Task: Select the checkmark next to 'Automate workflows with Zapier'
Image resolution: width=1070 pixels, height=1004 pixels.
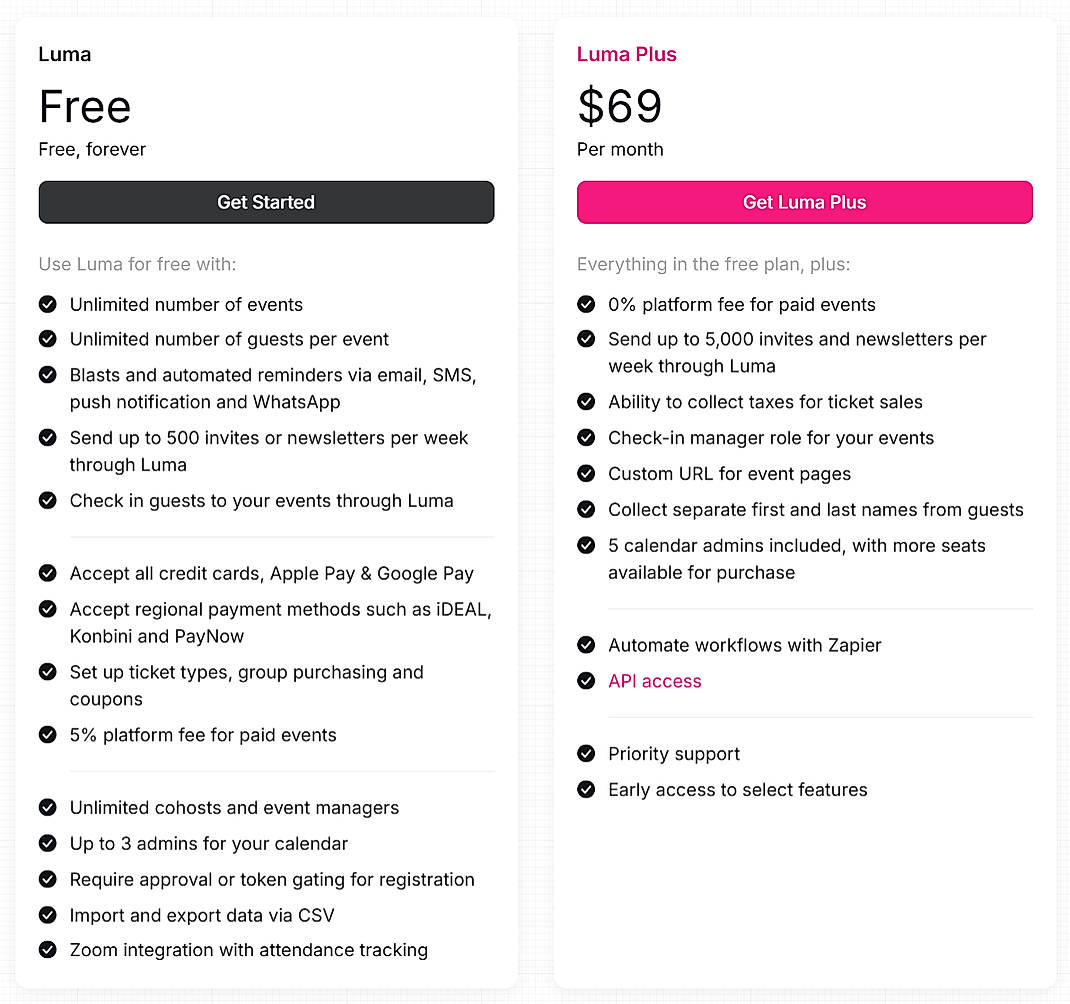Action: pyautogui.click(x=586, y=645)
